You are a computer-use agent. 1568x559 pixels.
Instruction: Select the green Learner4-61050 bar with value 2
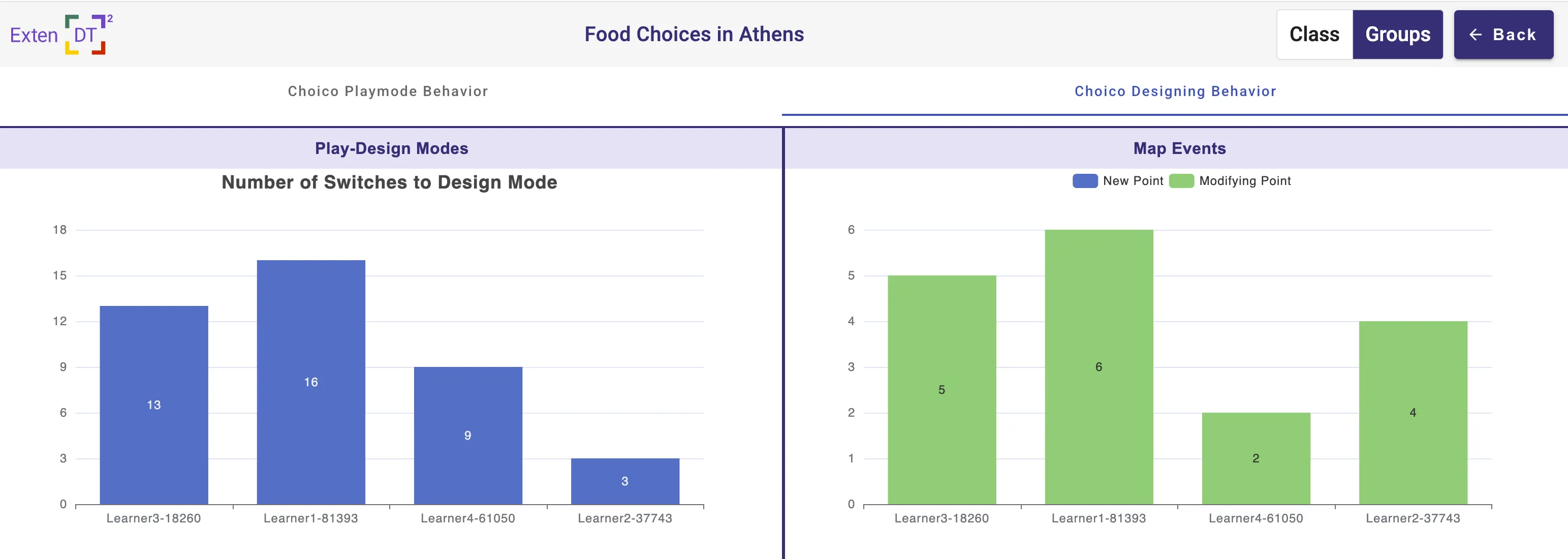(x=1256, y=458)
